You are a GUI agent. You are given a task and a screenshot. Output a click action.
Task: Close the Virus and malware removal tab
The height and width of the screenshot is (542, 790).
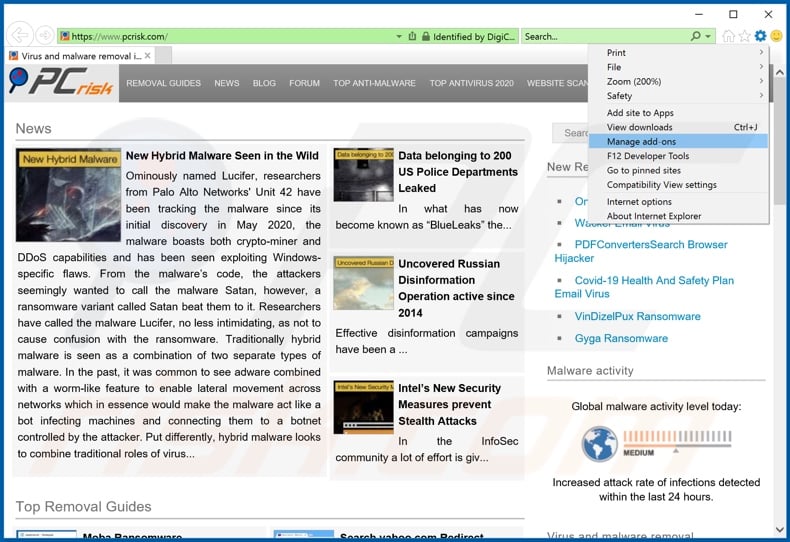(x=148, y=55)
